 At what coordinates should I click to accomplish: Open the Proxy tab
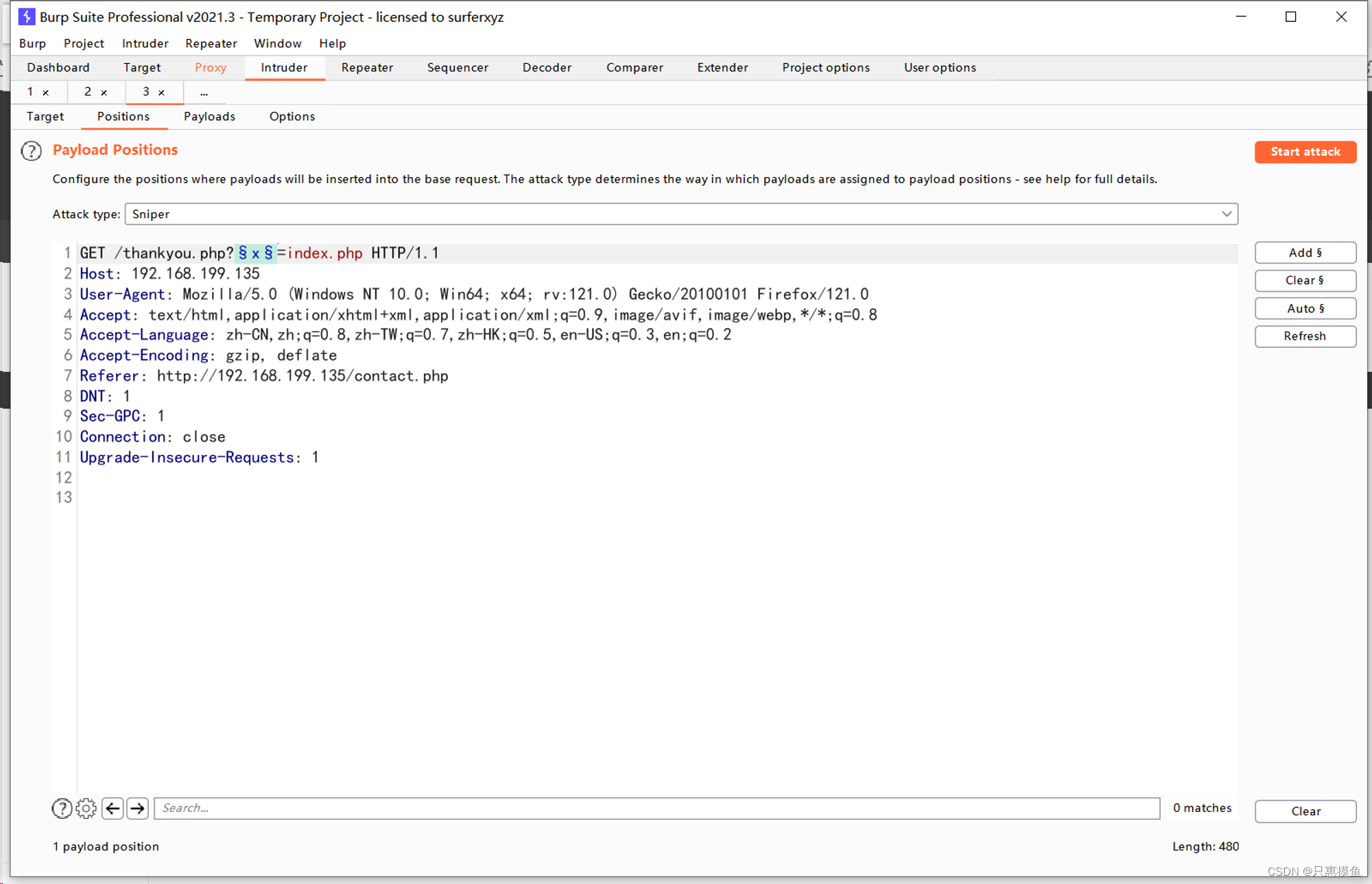pyautogui.click(x=210, y=67)
